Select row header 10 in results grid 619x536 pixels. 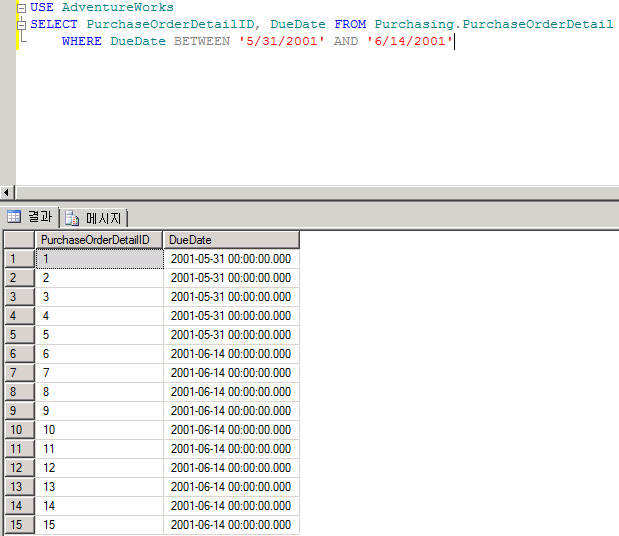(19, 430)
